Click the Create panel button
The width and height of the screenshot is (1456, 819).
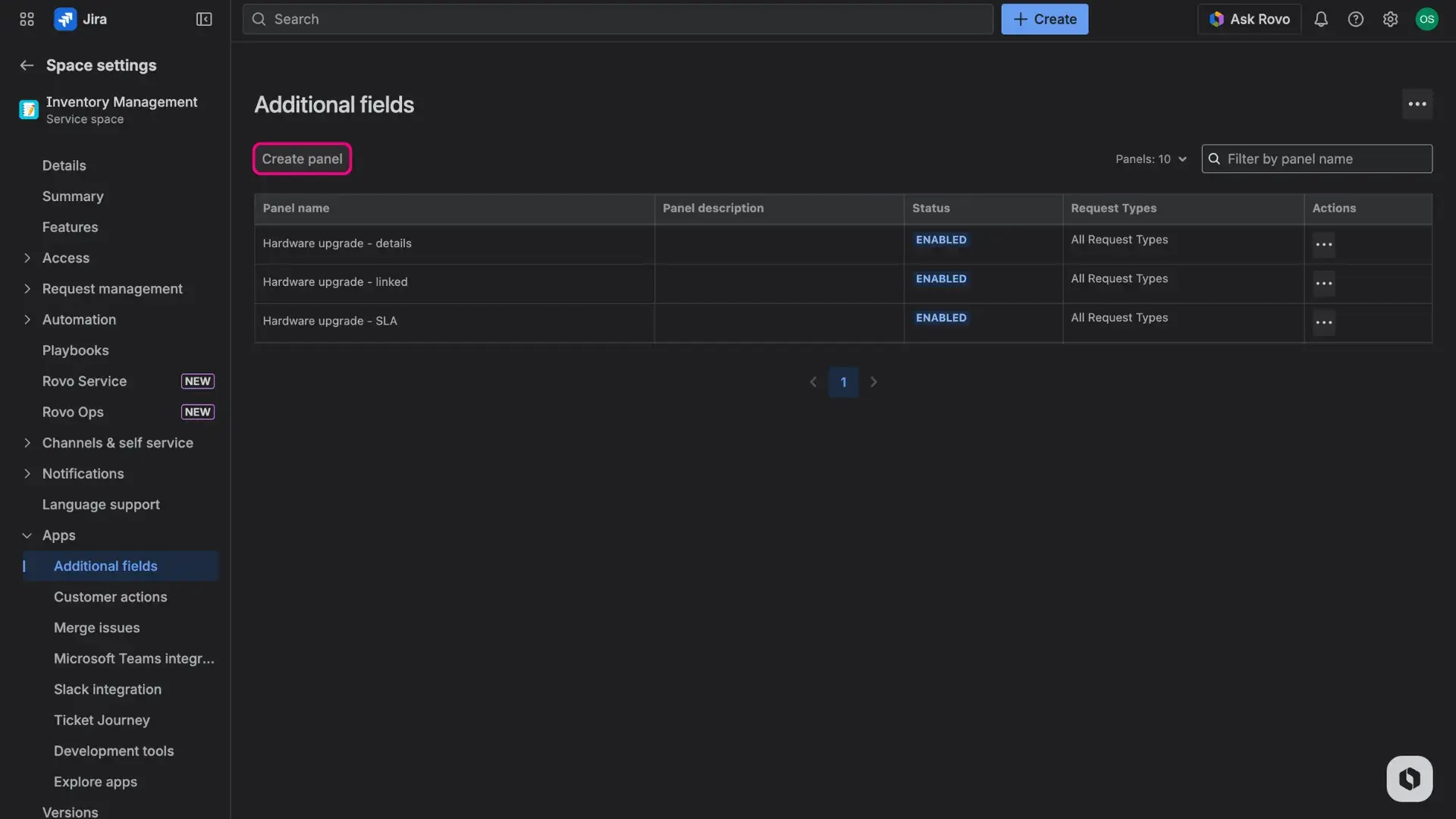click(x=302, y=158)
